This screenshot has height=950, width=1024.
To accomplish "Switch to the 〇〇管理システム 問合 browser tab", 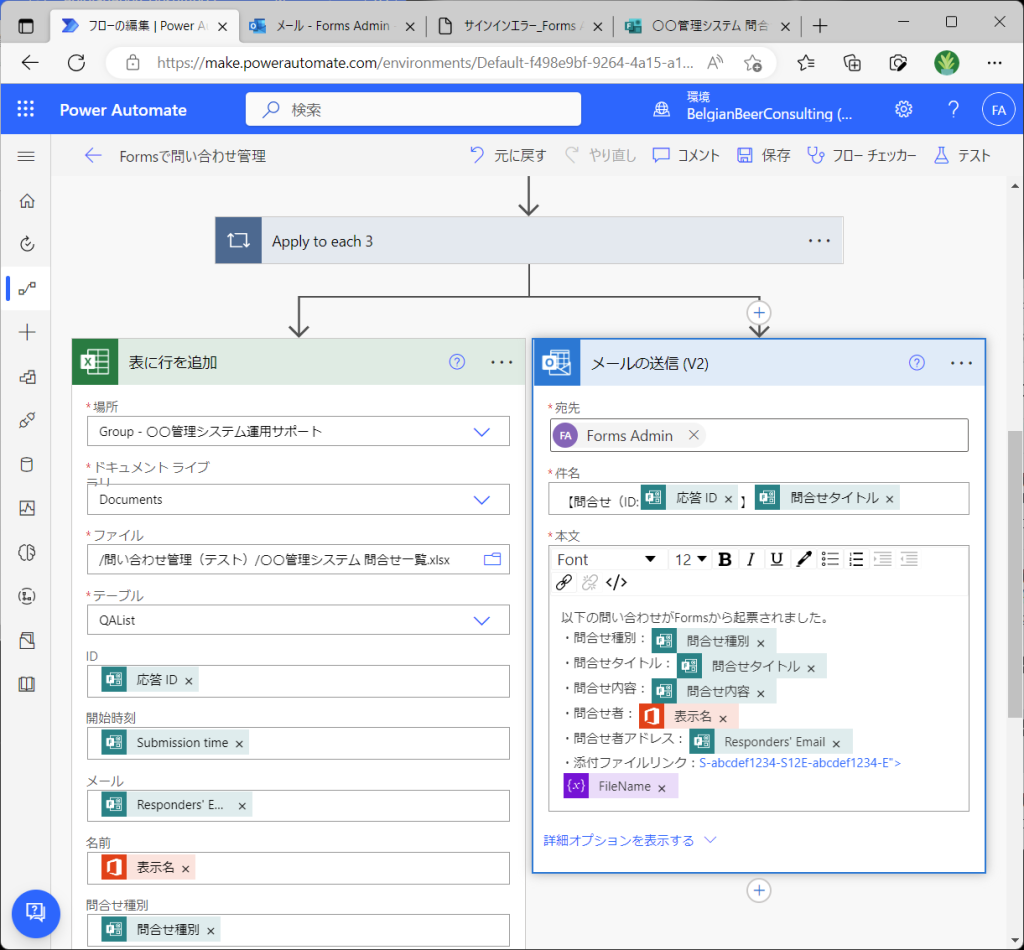I will (x=707, y=25).
